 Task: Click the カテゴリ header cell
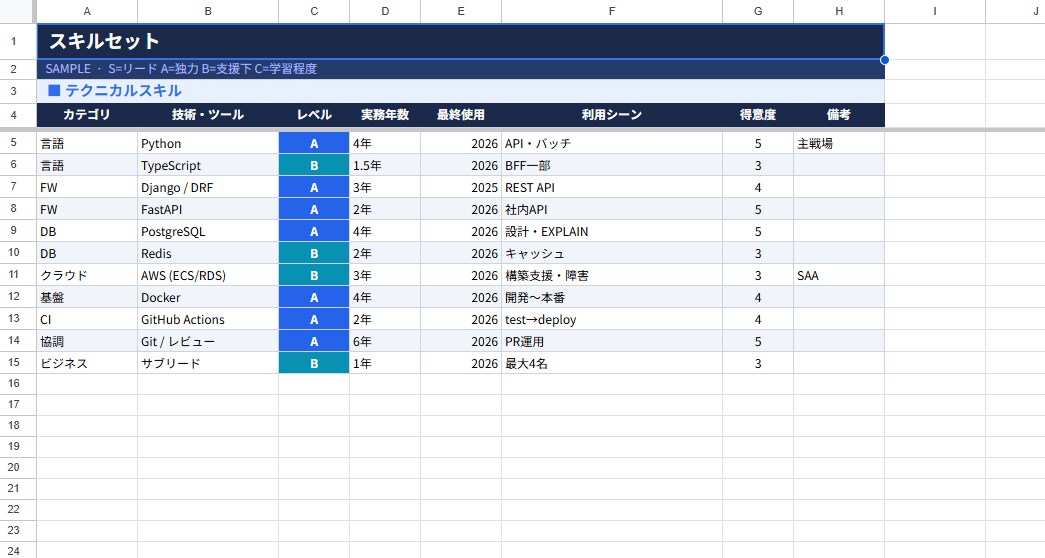coord(87,115)
